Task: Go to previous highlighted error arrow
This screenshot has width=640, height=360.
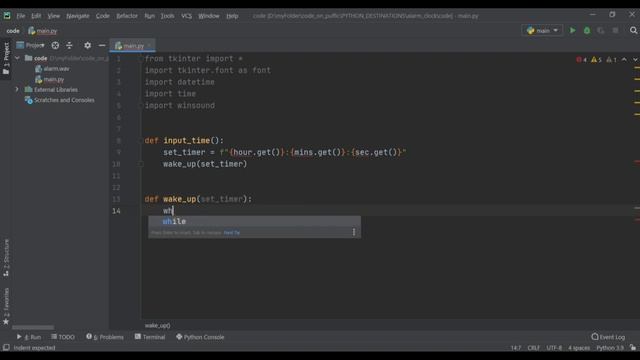Action: coord(624,60)
